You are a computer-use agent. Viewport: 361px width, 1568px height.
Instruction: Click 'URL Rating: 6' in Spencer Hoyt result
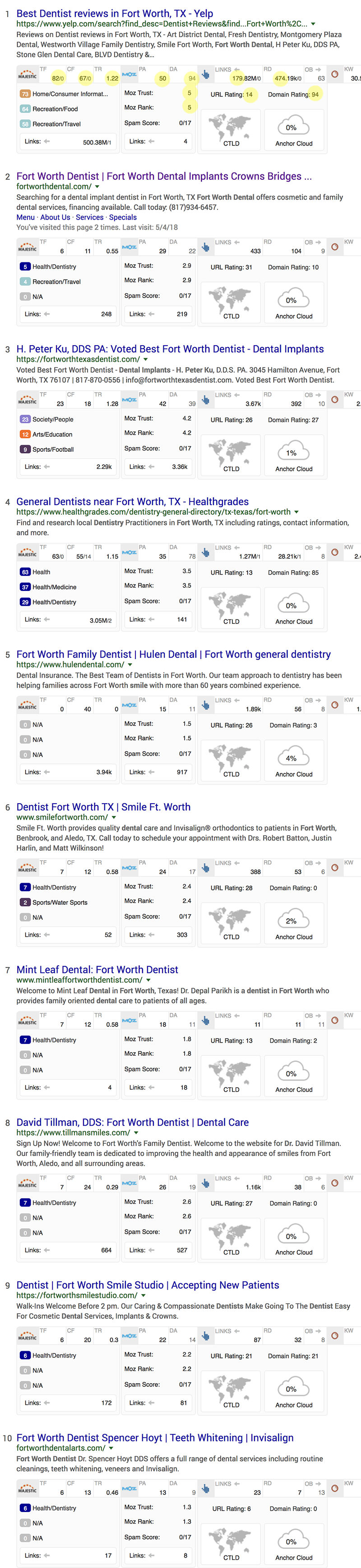[231, 1508]
